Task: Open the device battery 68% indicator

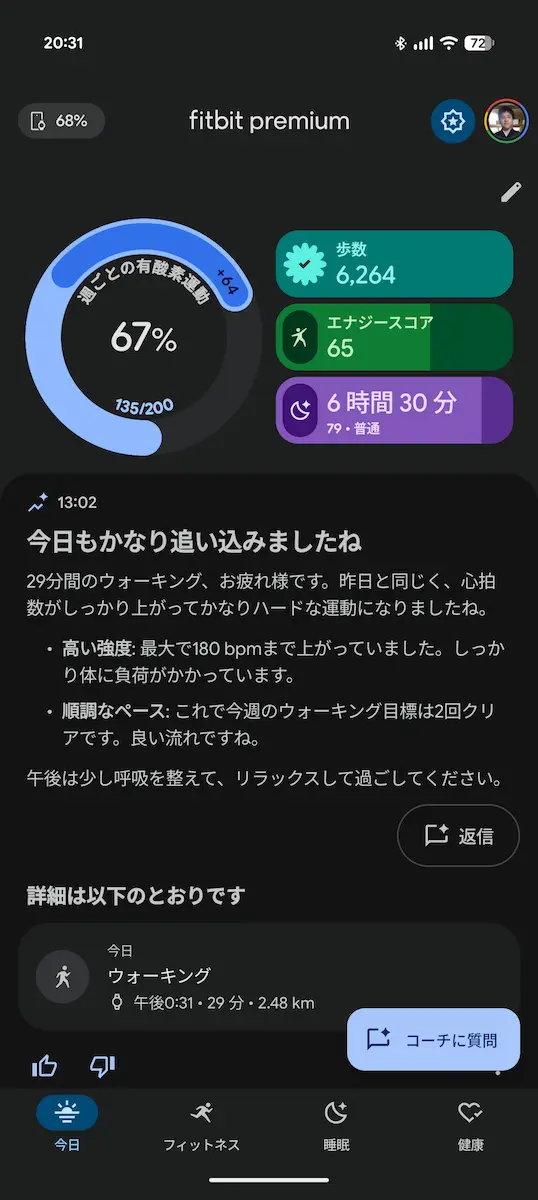Action: [x=61, y=121]
